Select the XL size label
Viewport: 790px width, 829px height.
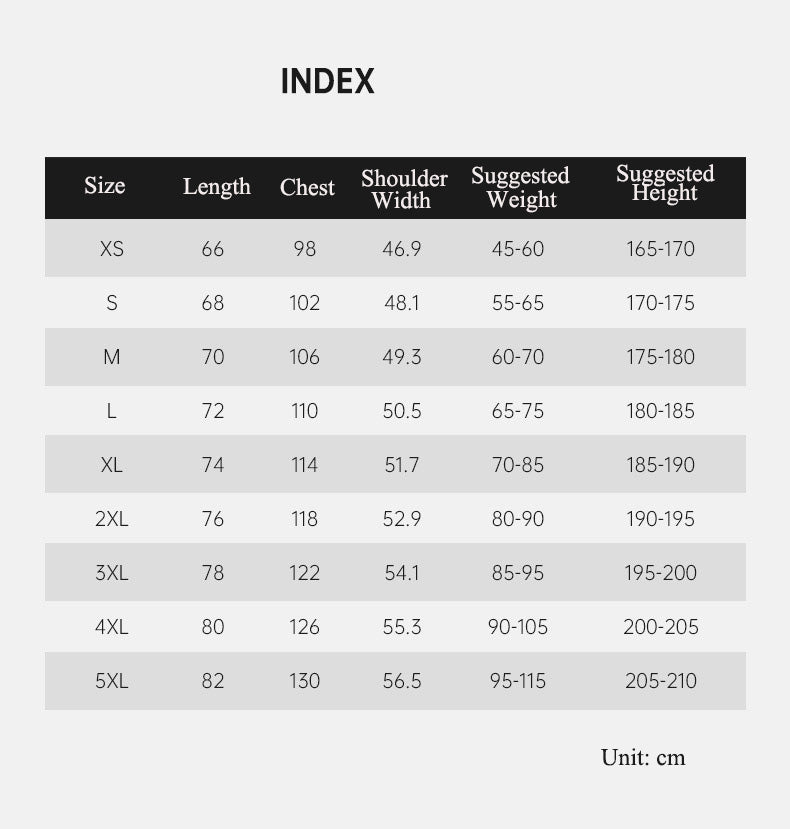tap(112, 465)
